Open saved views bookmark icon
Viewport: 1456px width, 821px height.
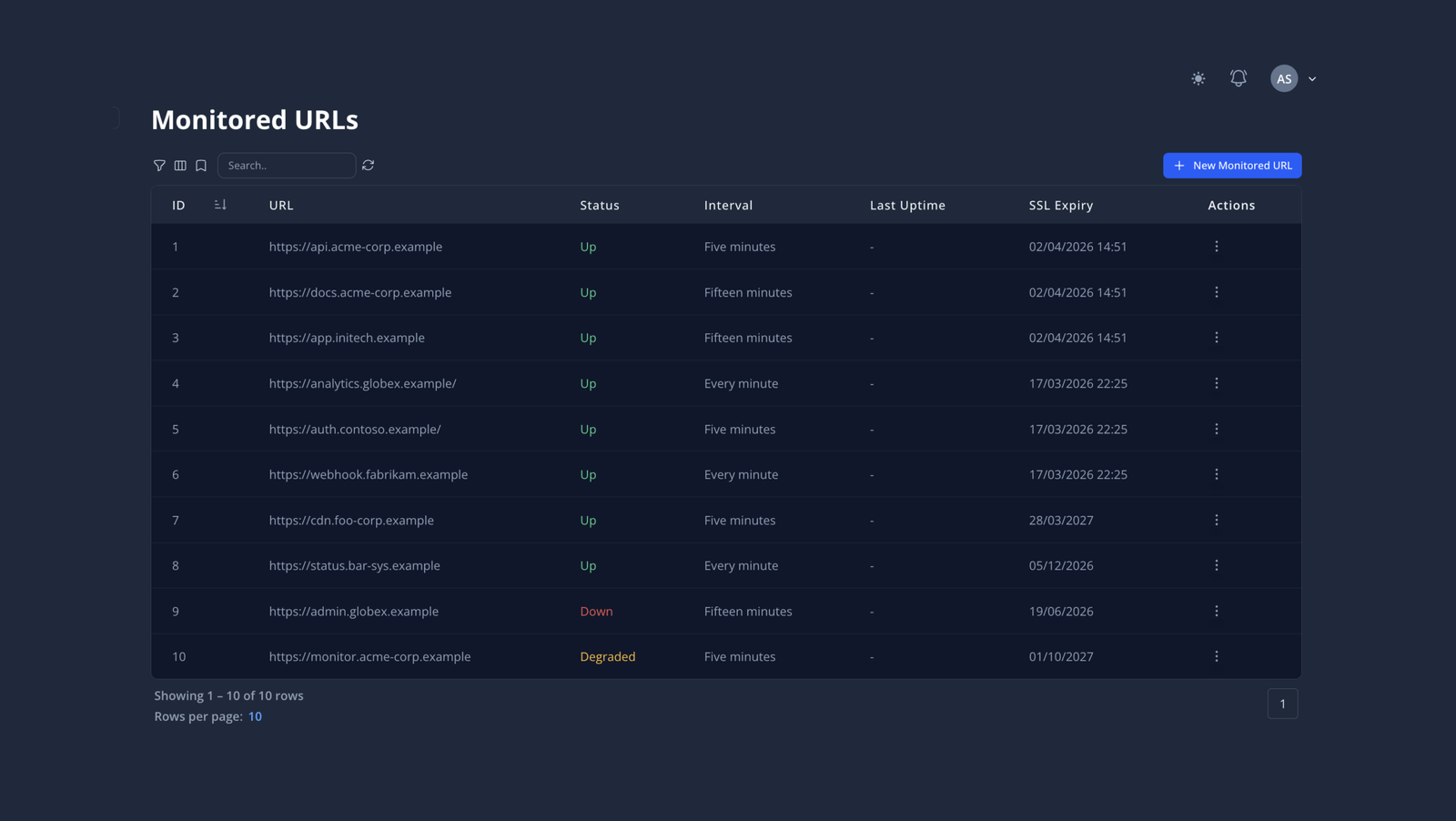tap(201, 166)
